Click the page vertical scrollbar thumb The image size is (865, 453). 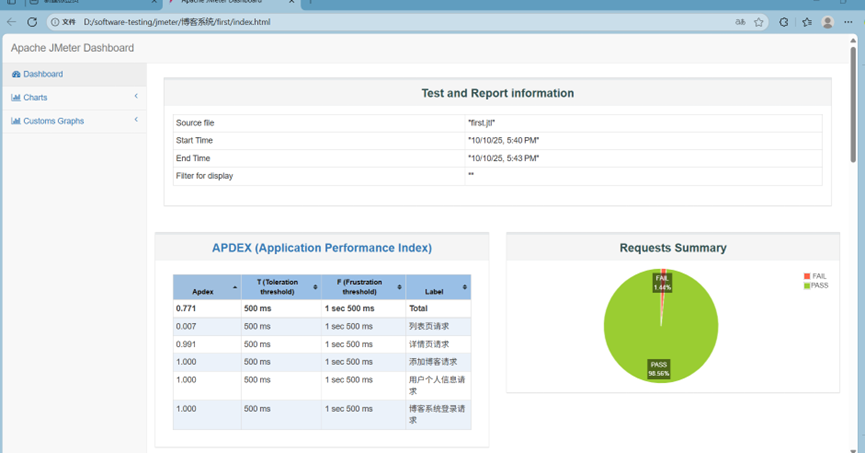[853, 105]
